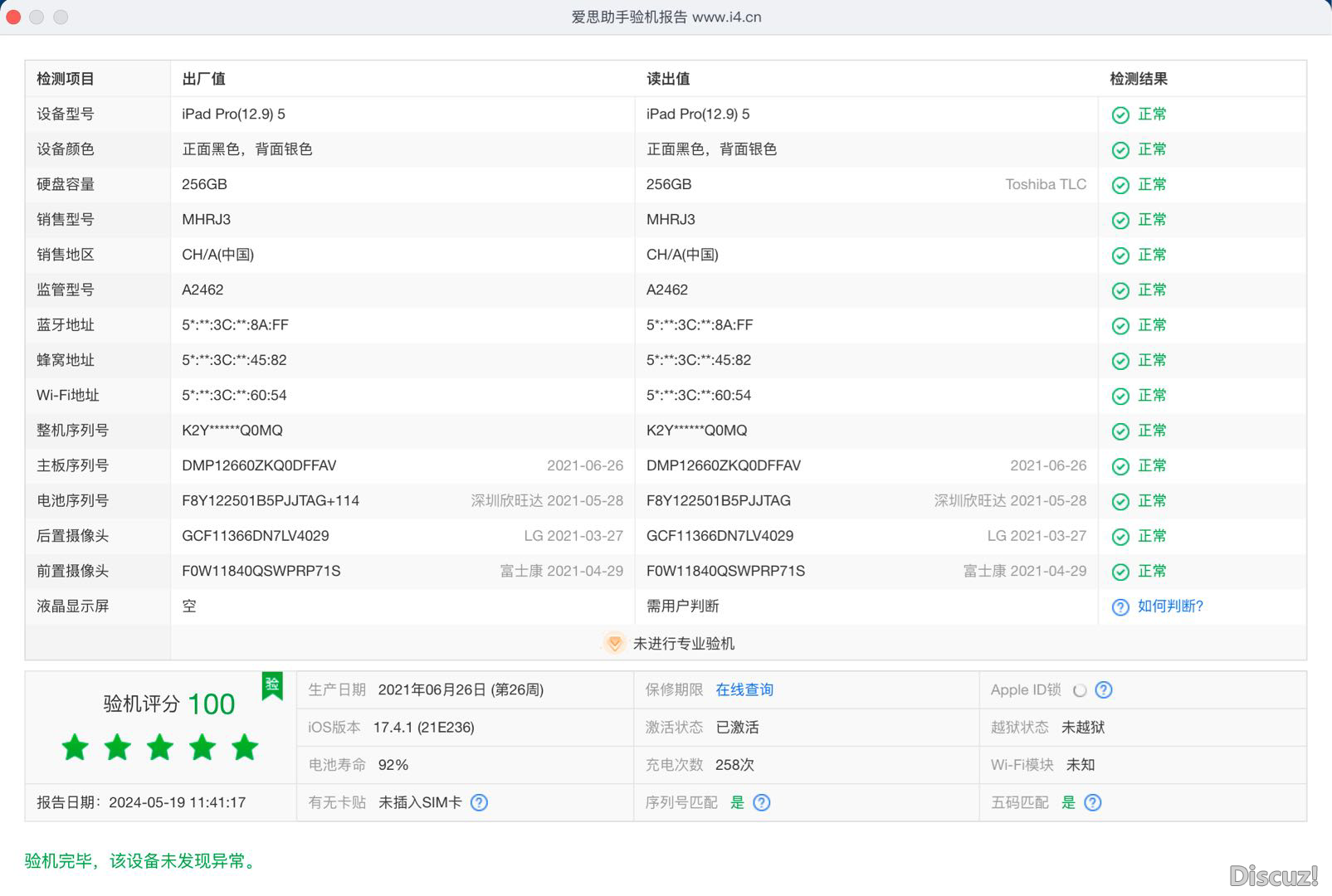Click the 检测结果 column header
The image size is (1332, 896).
click(x=1139, y=79)
